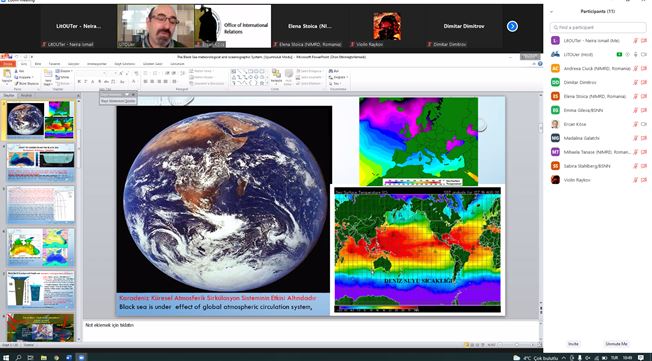Image resolution: width=652 pixels, height=361 pixels.
Task: Open Windows search from the taskbar
Action: coord(18,357)
